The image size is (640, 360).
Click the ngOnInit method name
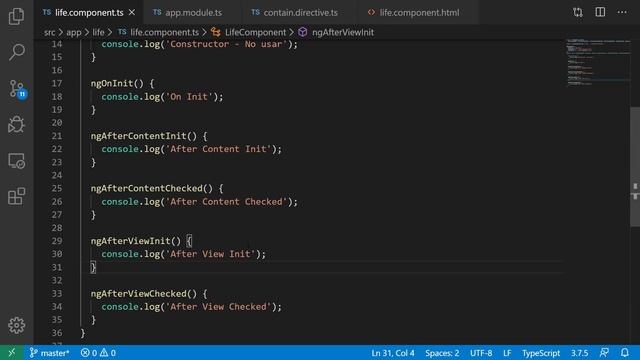(x=112, y=83)
